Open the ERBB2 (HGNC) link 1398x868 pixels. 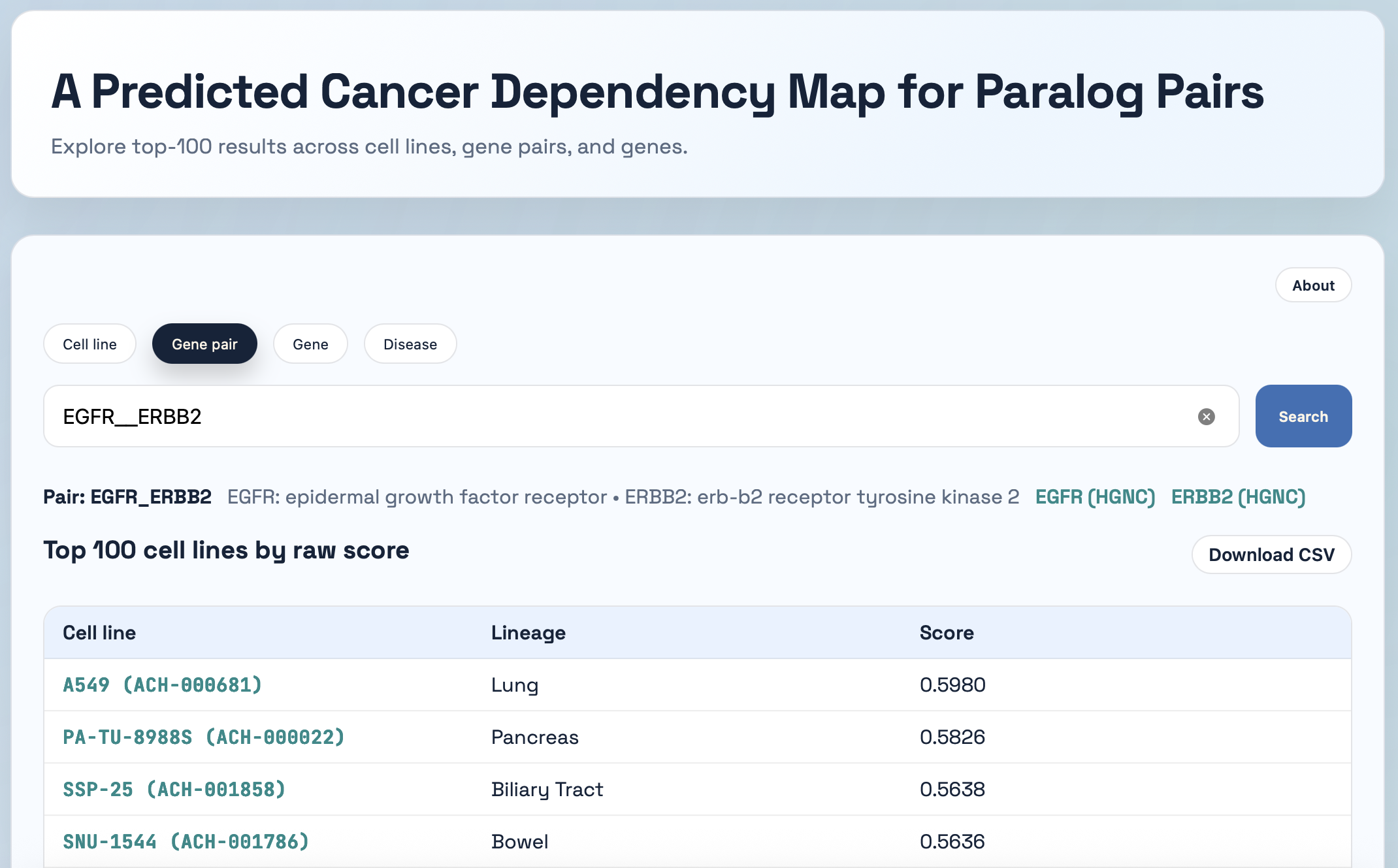(1238, 497)
